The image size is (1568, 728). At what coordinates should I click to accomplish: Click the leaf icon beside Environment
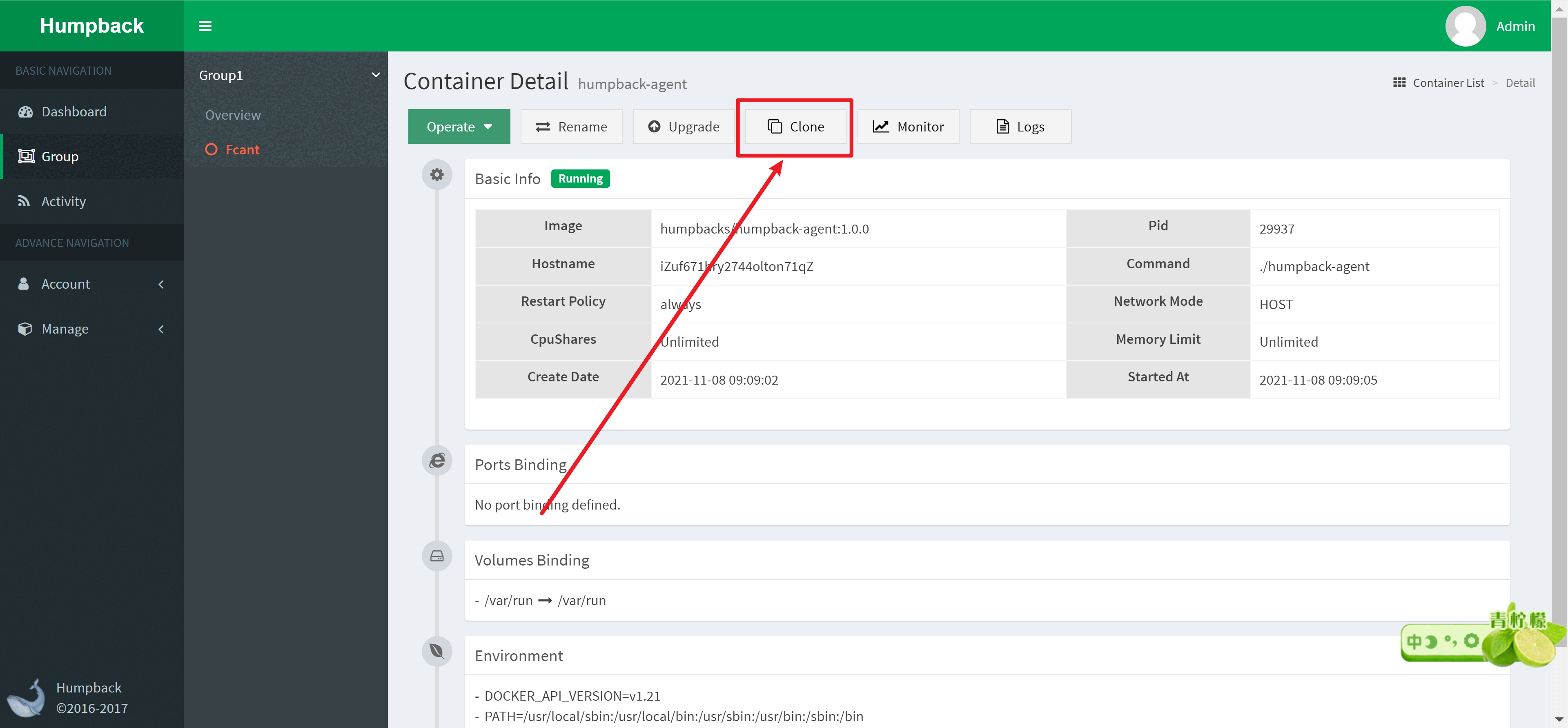pyautogui.click(x=437, y=651)
